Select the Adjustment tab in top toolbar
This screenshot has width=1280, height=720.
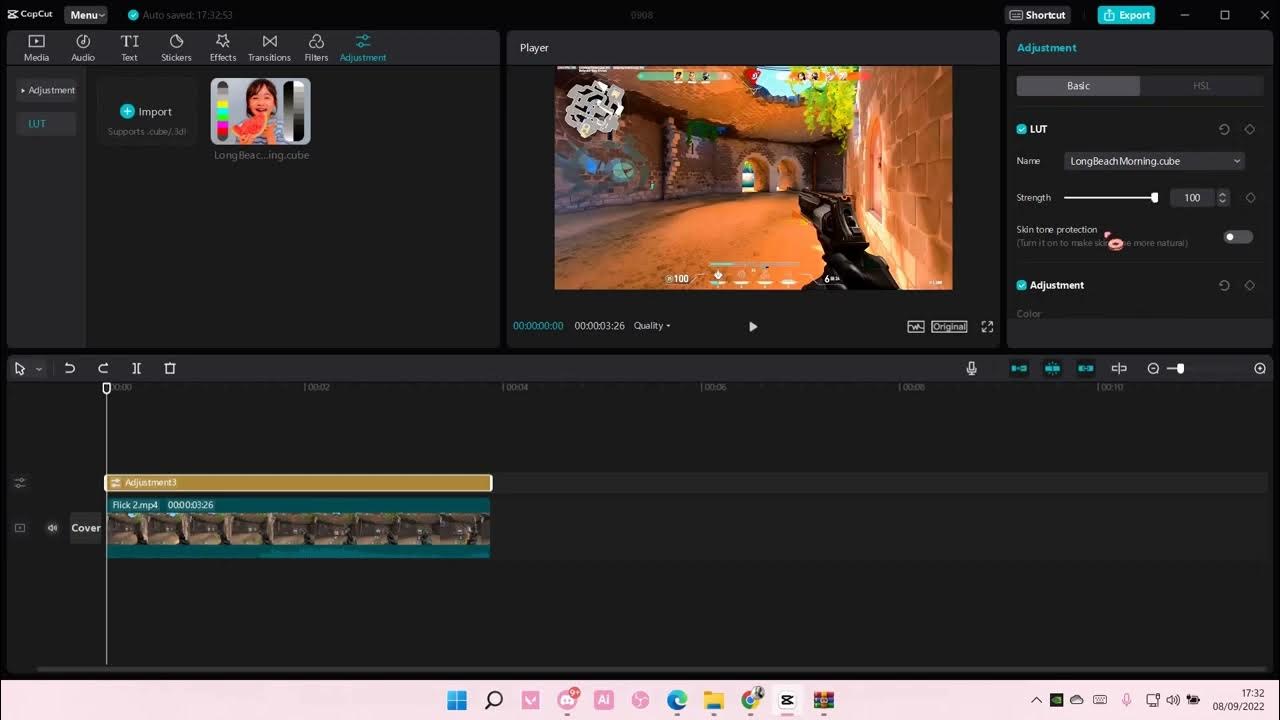[x=363, y=47]
